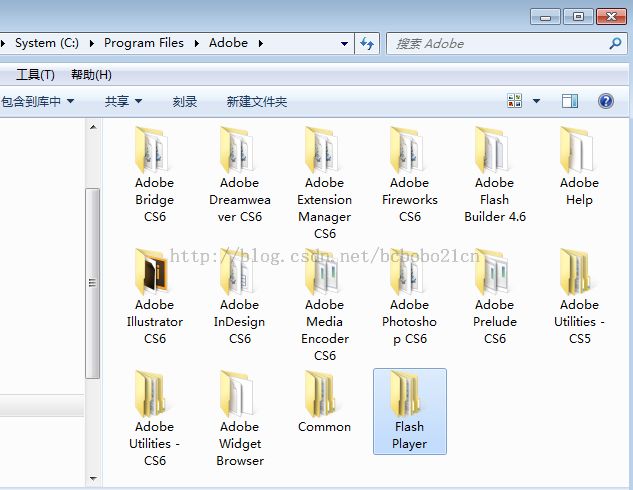This screenshot has height=490, width=633.
Task: Click the "Adobe Extension Manager CS6" folder name
Action: tap(325, 208)
